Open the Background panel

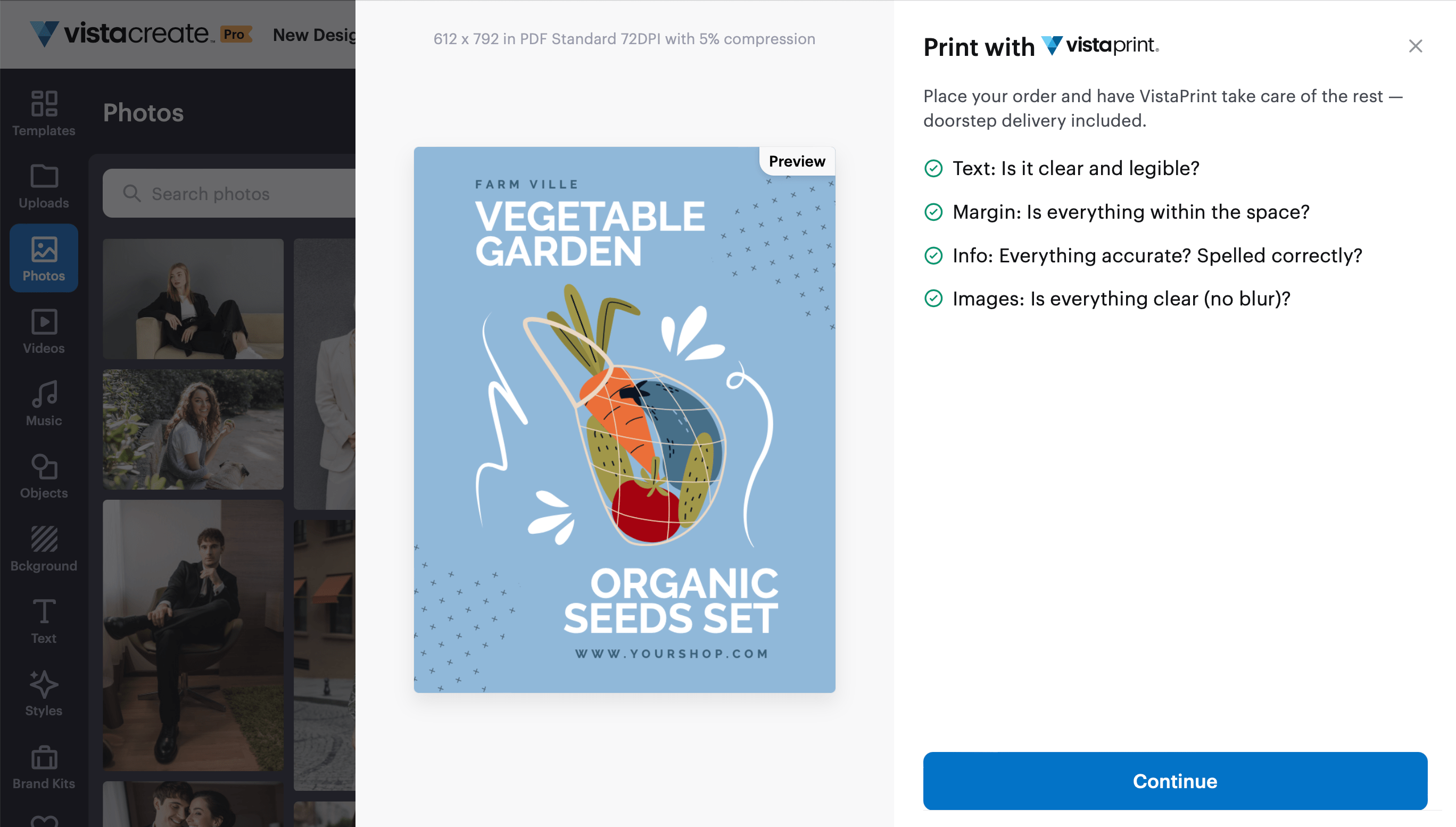coord(43,549)
